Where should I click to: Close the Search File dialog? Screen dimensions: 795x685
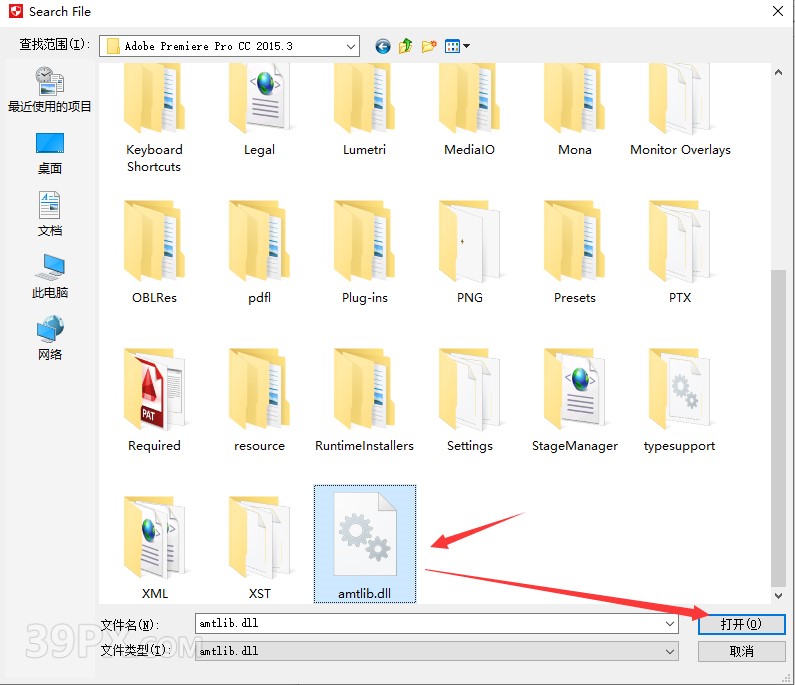[x=778, y=11]
